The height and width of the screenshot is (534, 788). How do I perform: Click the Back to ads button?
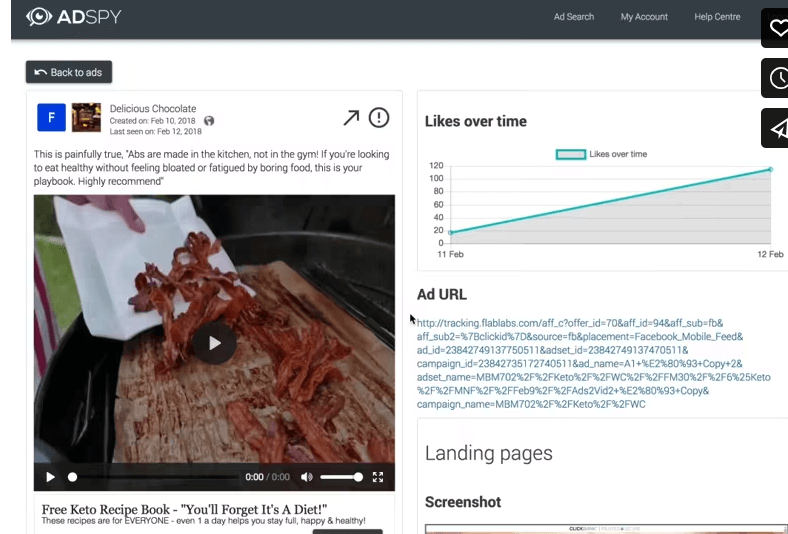click(69, 72)
